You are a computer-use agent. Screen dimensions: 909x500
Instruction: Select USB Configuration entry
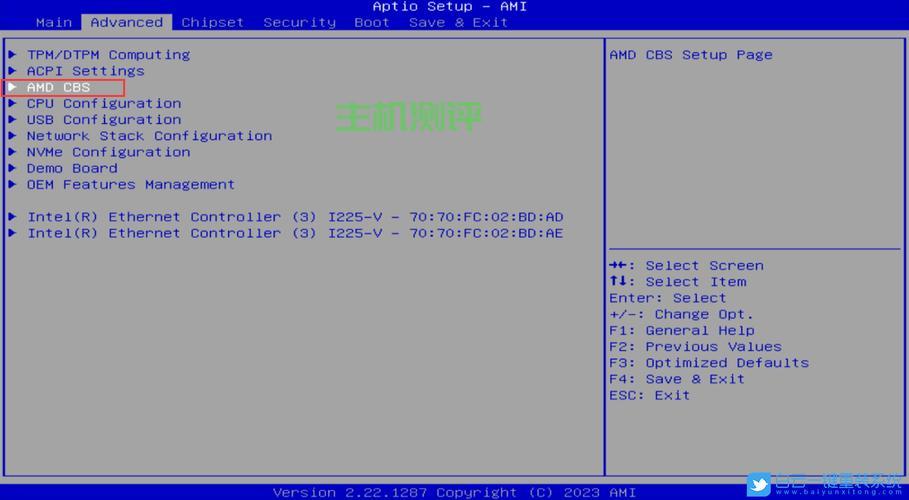coord(104,120)
